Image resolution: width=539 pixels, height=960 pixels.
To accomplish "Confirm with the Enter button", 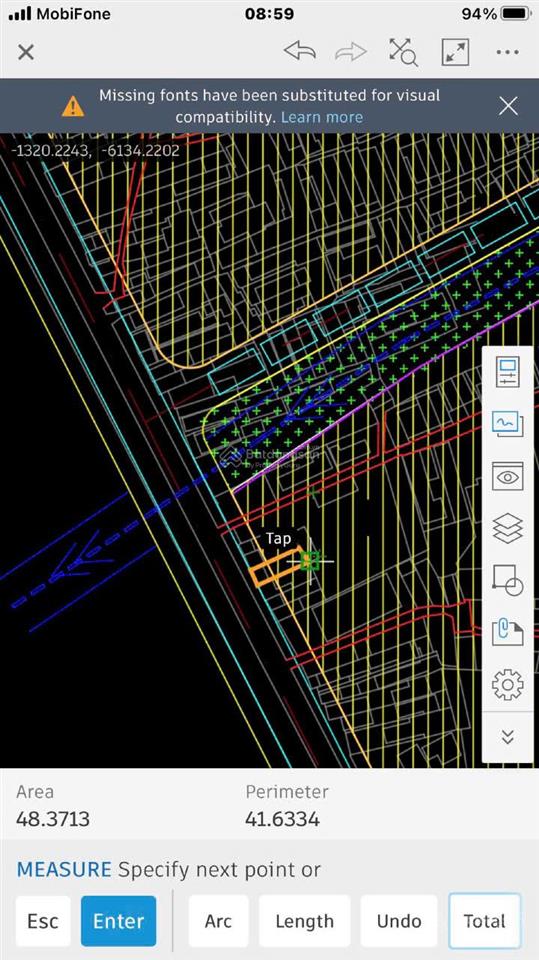I will click(x=118, y=921).
